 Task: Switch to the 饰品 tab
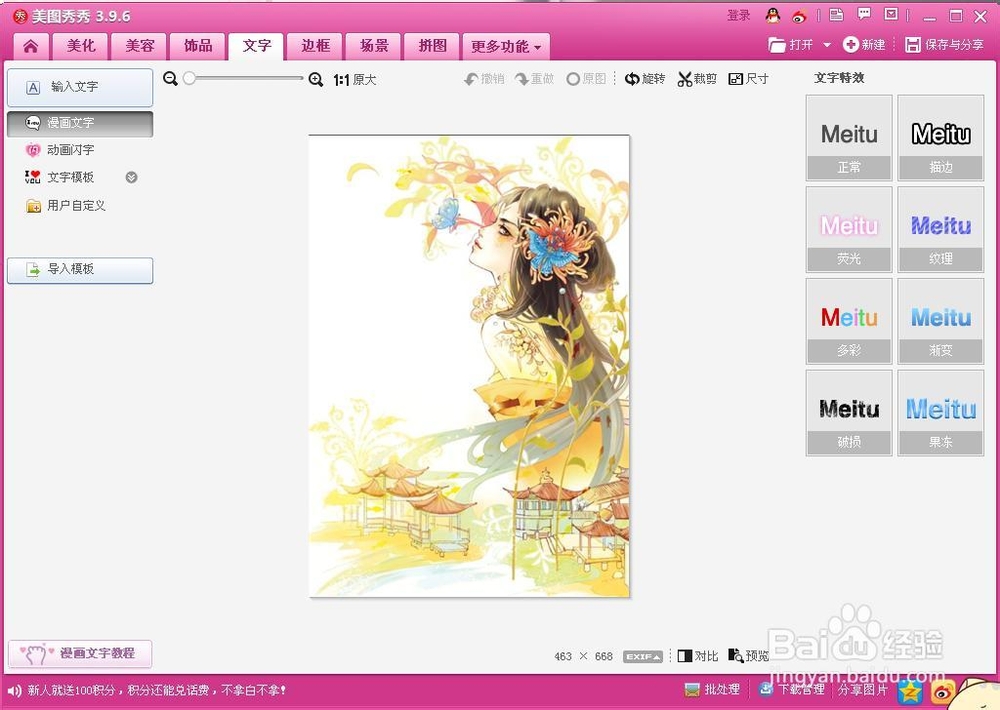(198, 46)
